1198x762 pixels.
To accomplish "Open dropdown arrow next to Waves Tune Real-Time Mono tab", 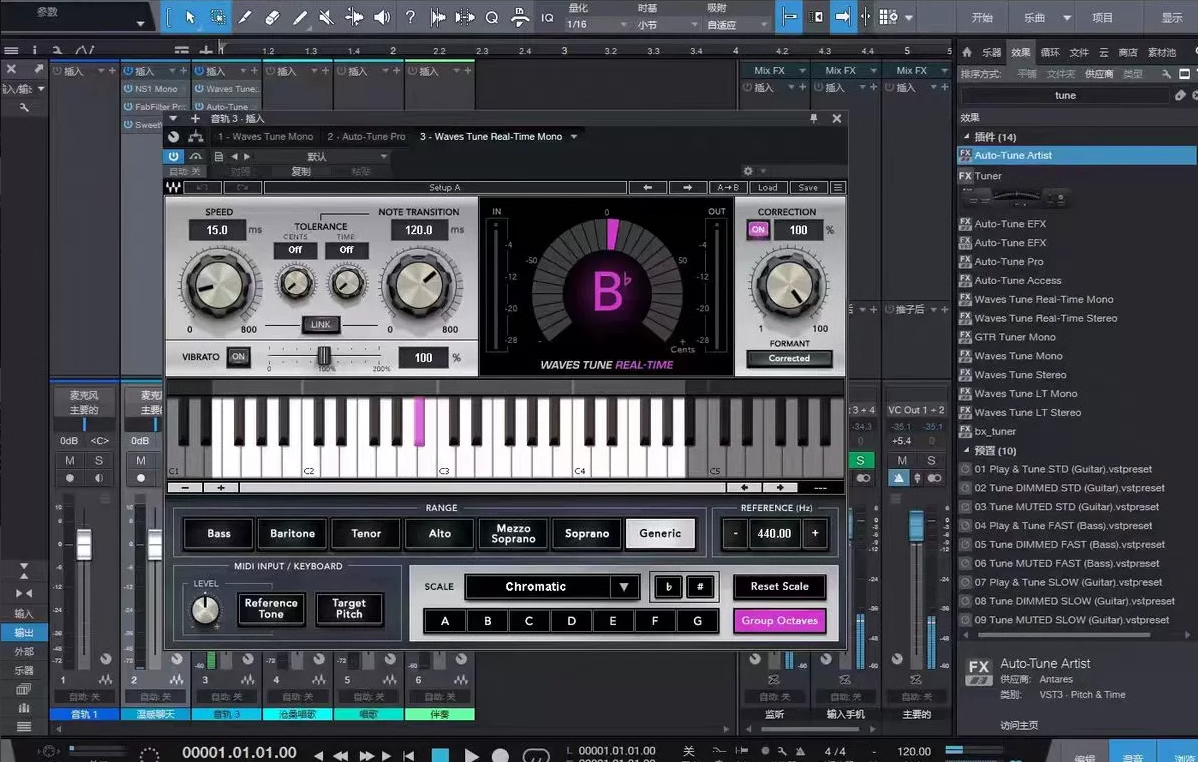I will pos(574,137).
